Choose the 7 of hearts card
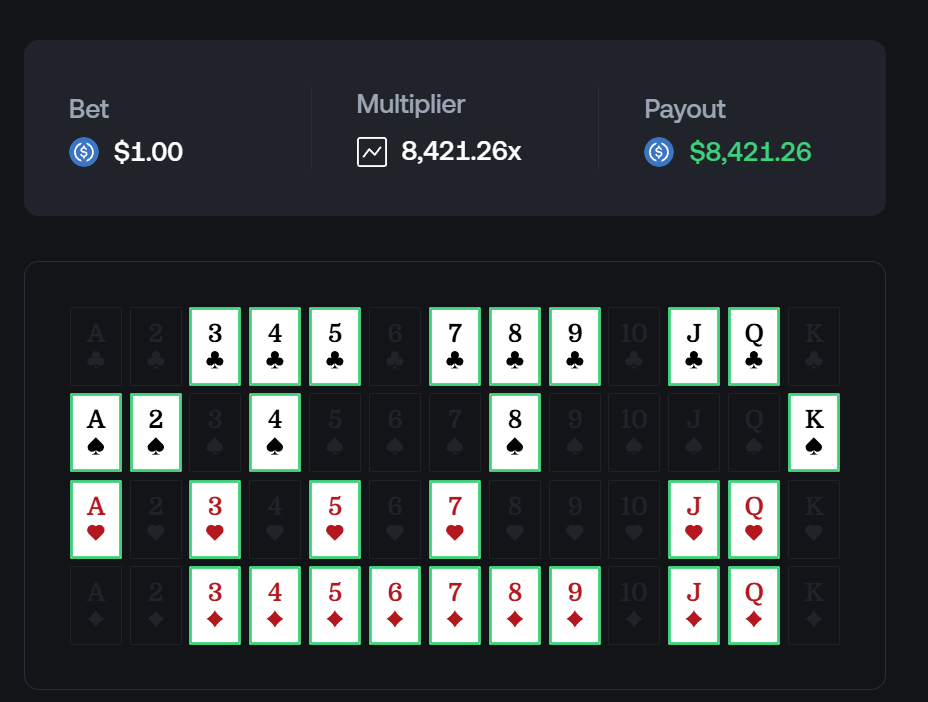Image resolution: width=928 pixels, height=702 pixels. coord(455,520)
